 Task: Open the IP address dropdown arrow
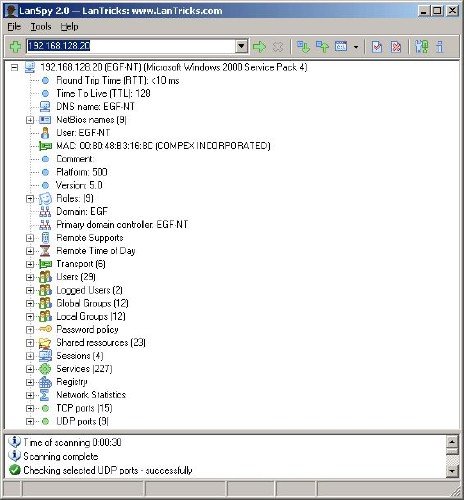[x=241, y=46]
